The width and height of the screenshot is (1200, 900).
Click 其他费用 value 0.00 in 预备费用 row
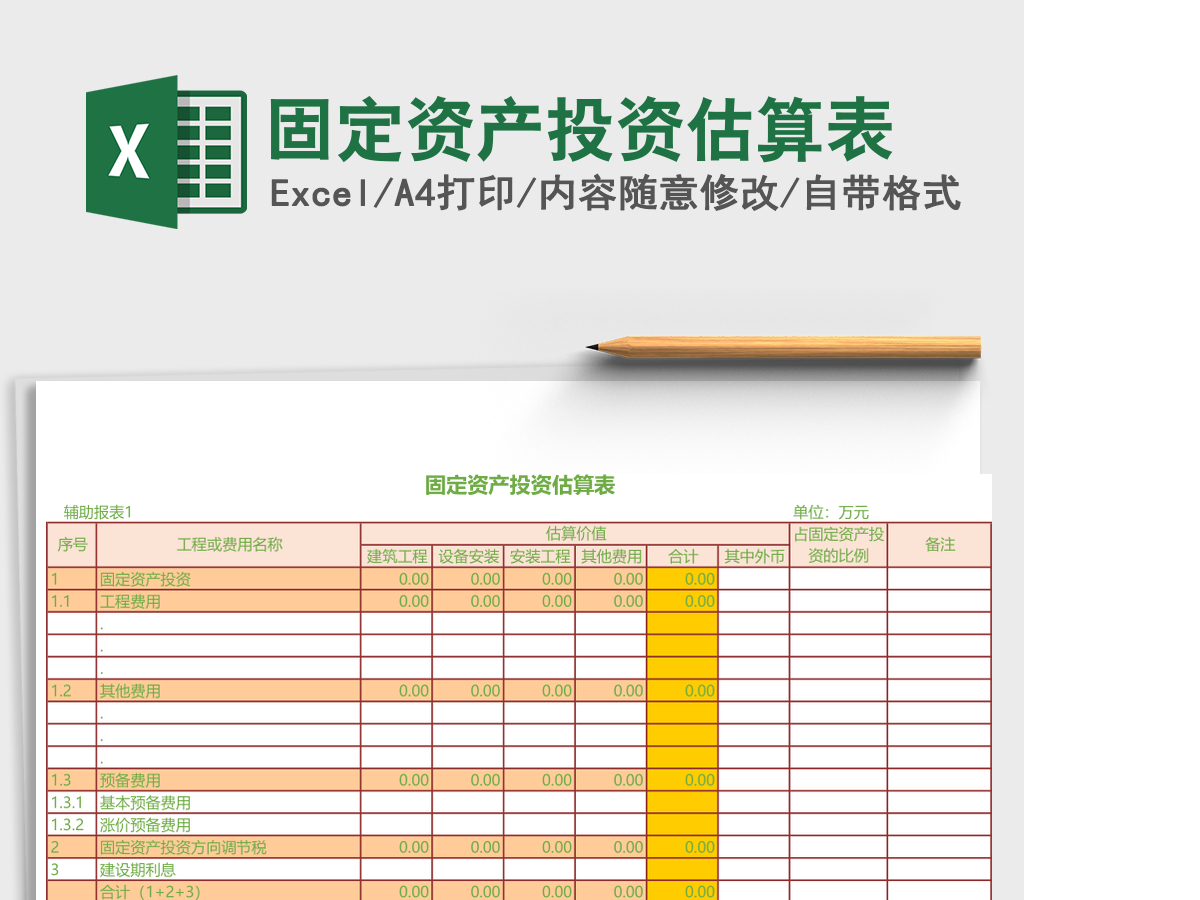pos(611,780)
